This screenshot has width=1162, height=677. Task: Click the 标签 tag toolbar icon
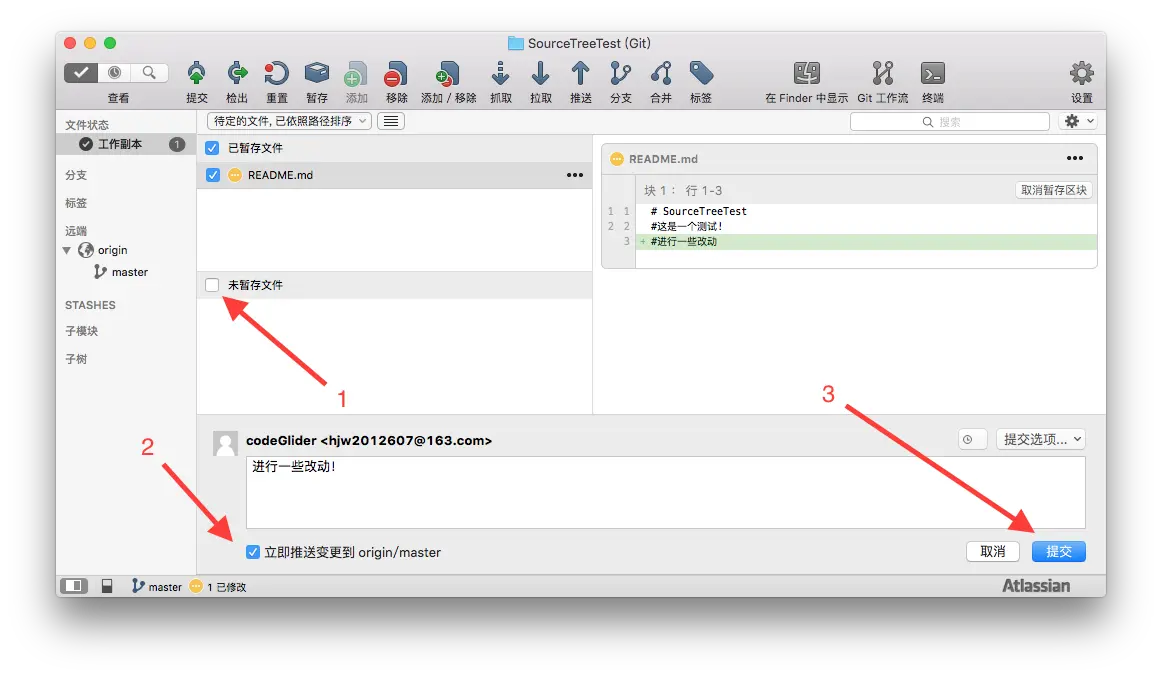coord(701,73)
